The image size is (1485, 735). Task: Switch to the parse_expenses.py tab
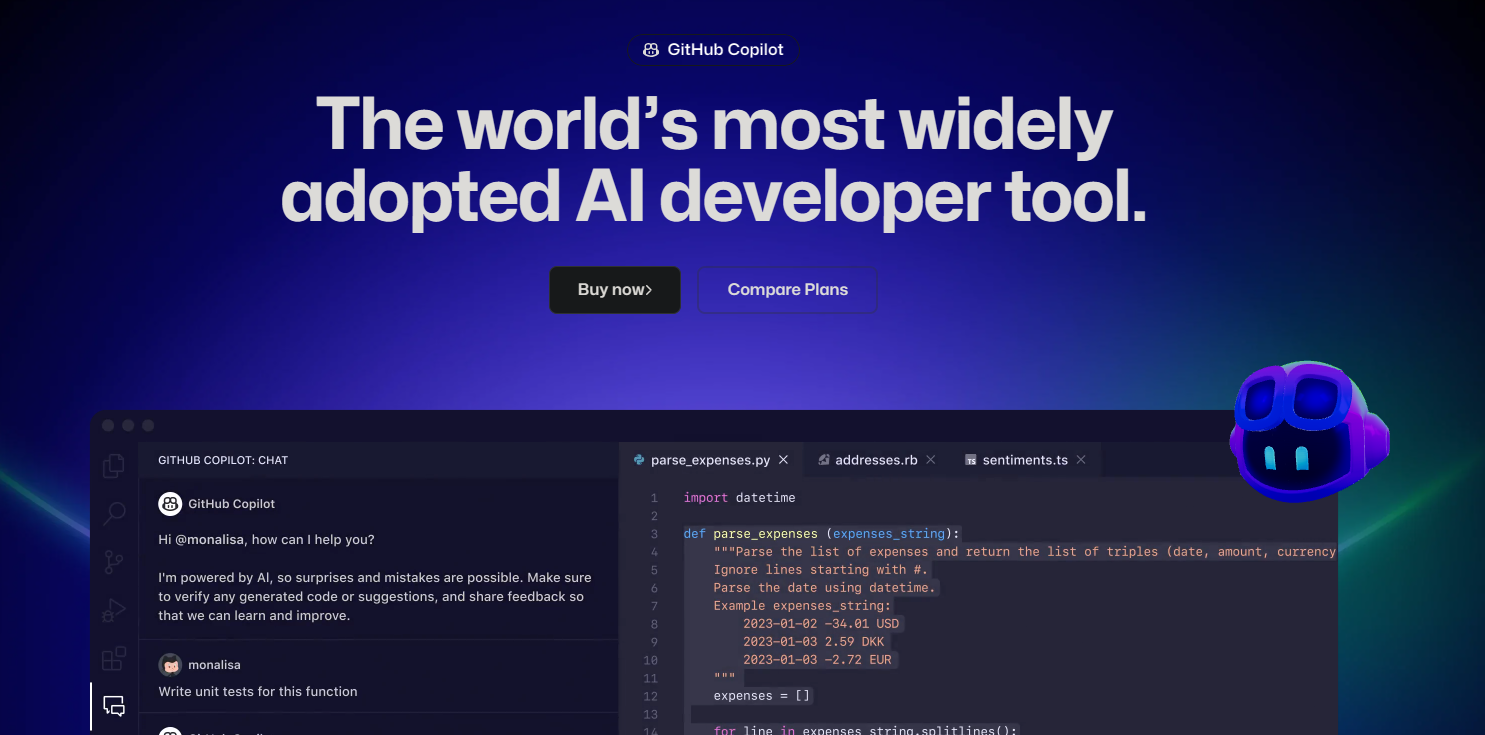pos(711,460)
